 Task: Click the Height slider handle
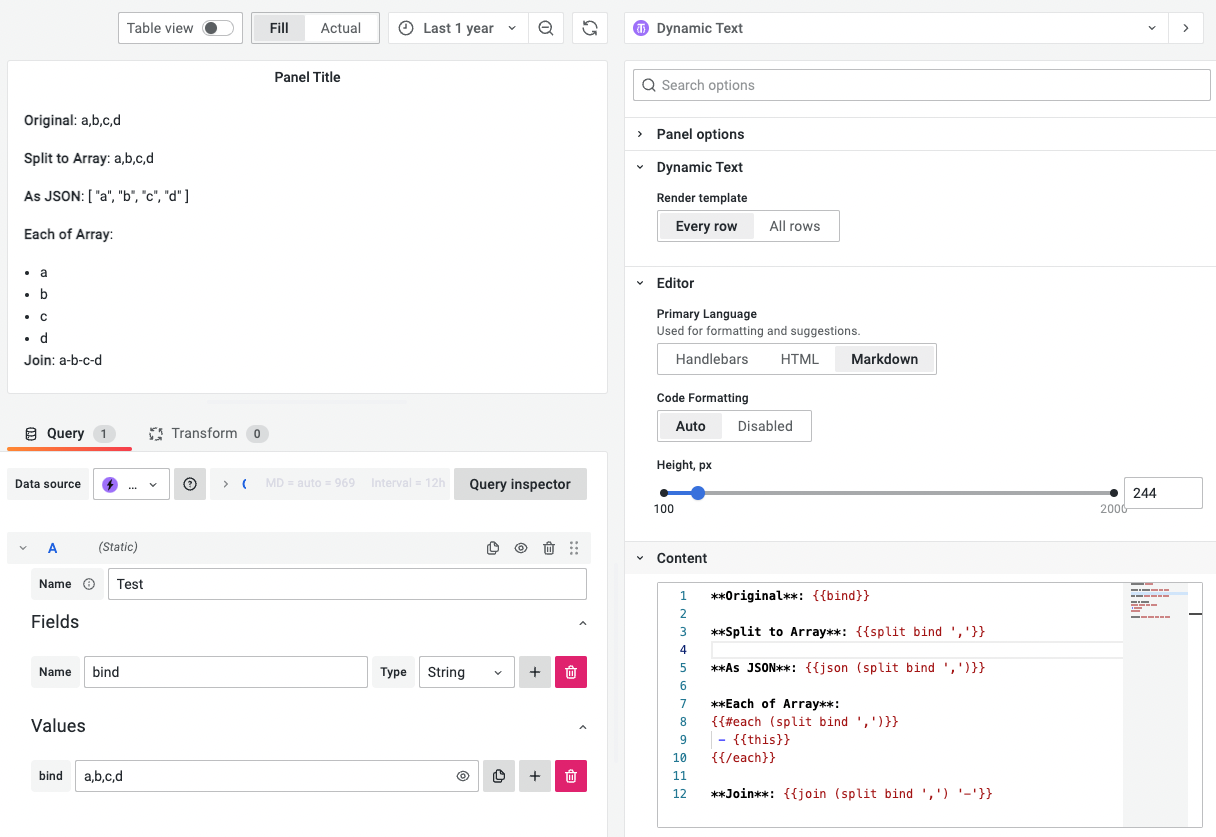point(698,492)
